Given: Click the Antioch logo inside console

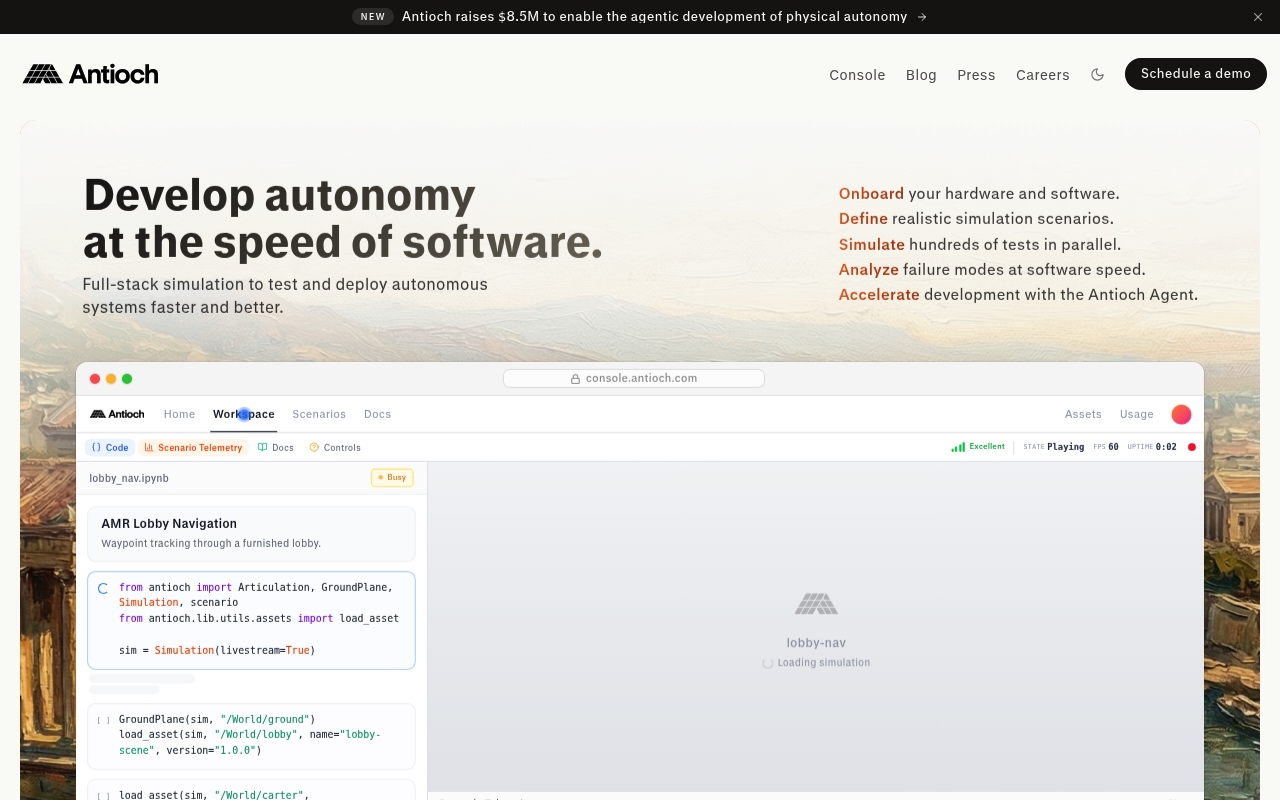Looking at the screenshot, I should (x=117, y=414).
